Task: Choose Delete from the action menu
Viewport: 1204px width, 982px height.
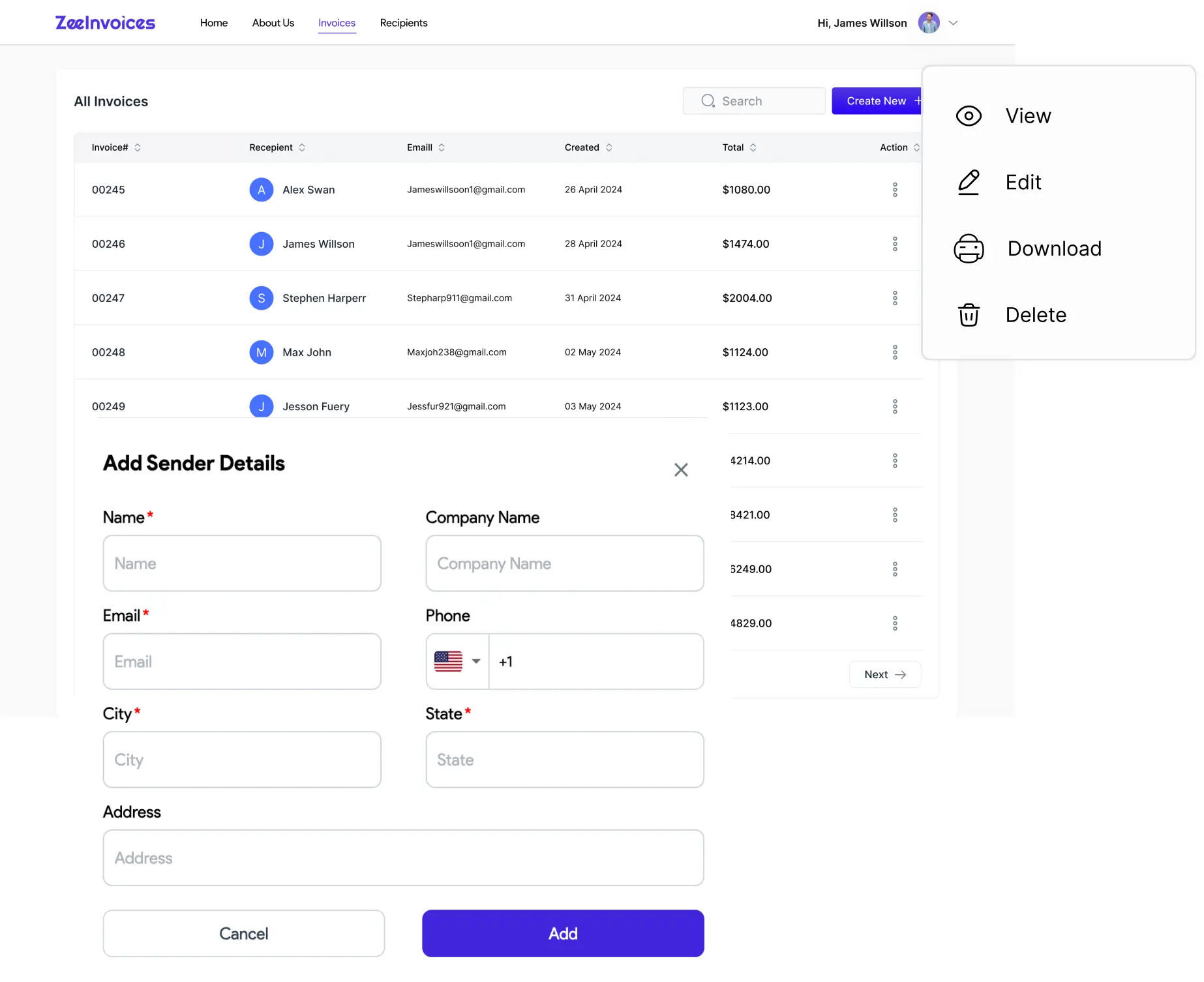Action: point(1011,315)
